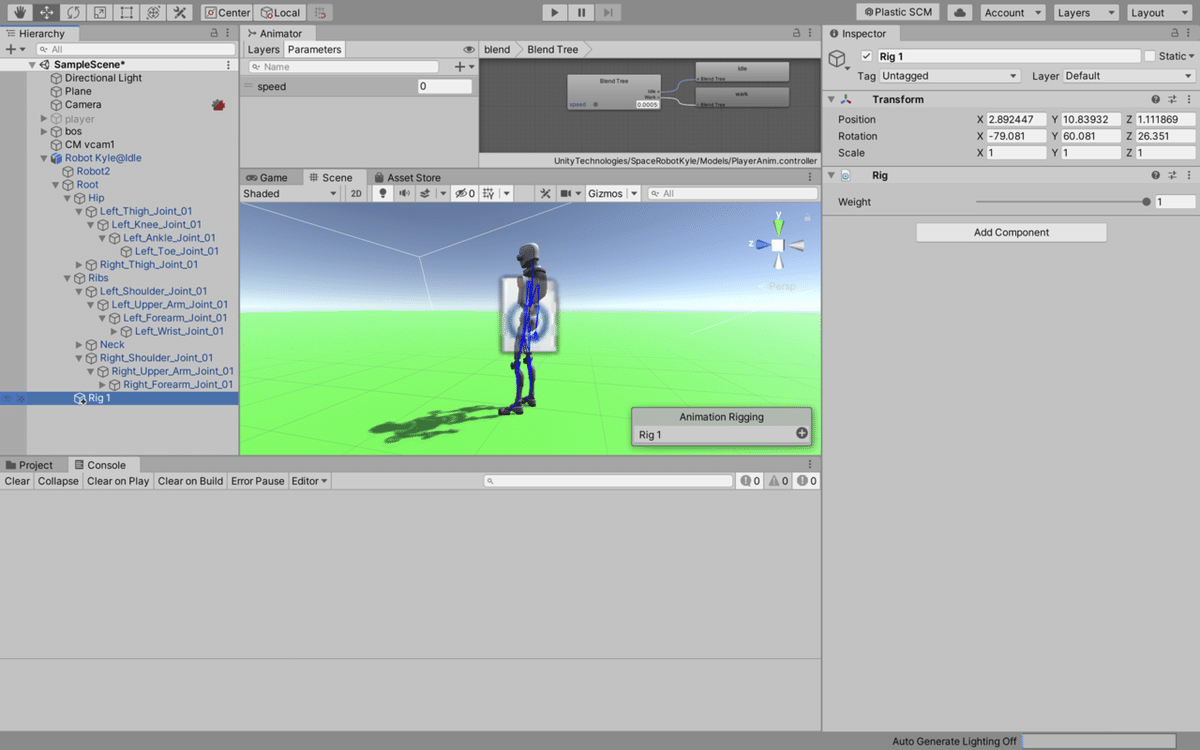
Task: Open the Available Custom Editor Tools menu
Action: 178,12
